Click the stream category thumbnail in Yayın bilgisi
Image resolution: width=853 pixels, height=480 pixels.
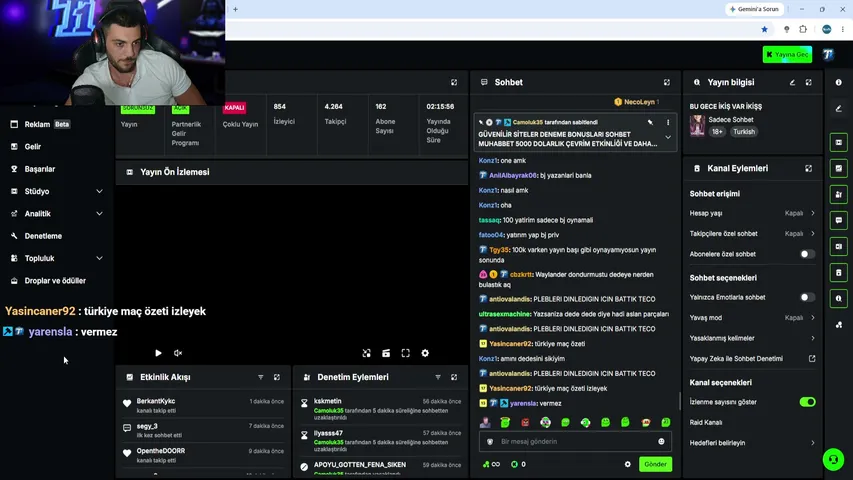click(x=697, y=126)
